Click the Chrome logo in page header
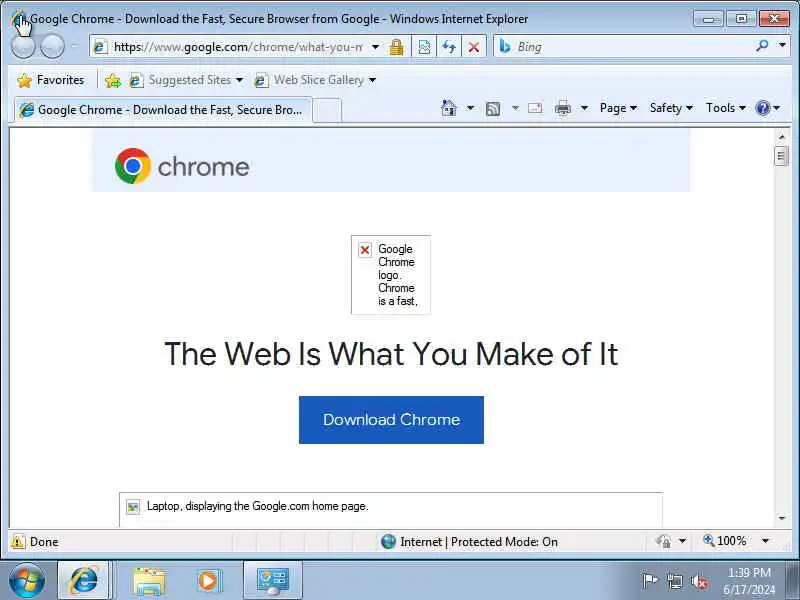Viewport: 800px width, 600px height. 133,166
